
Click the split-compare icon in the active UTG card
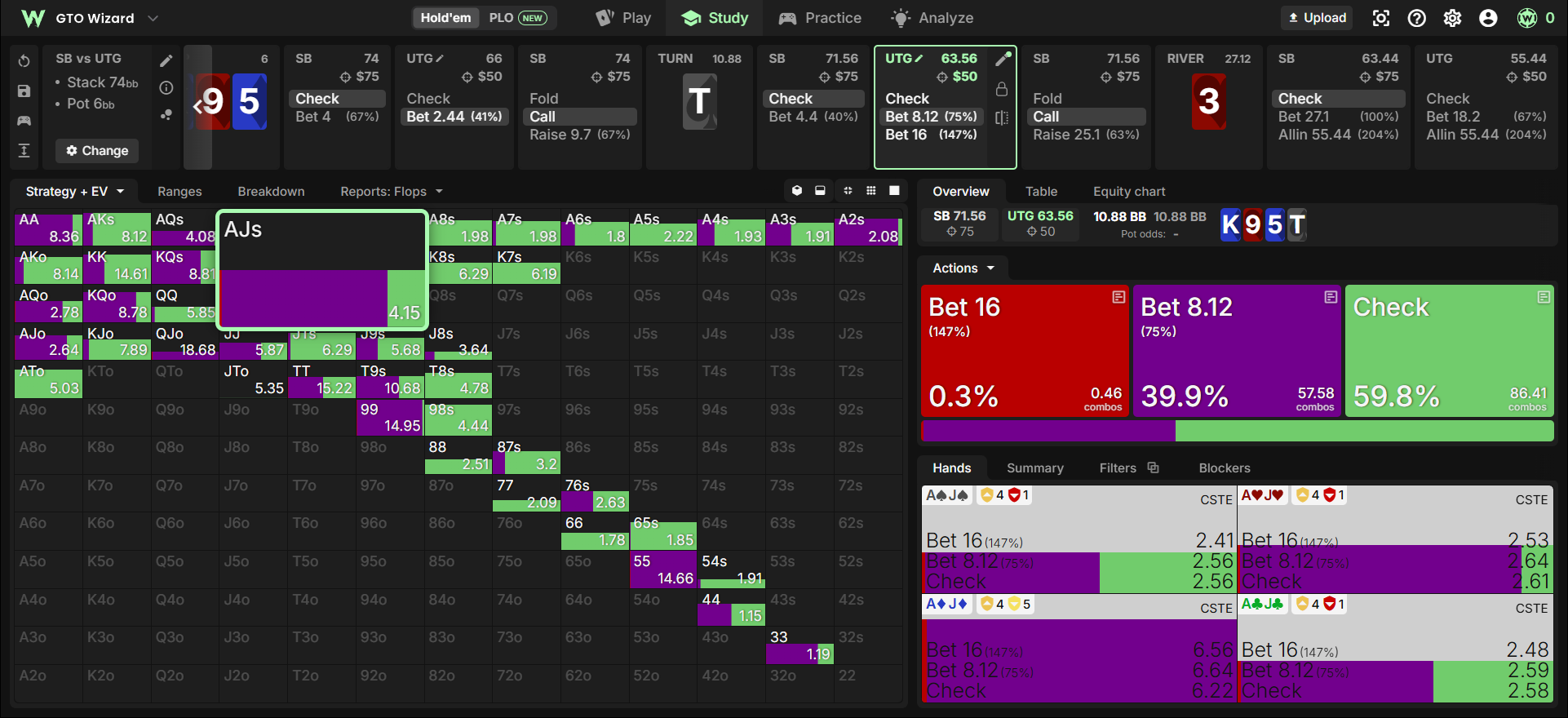click(x=1002, y=117)
